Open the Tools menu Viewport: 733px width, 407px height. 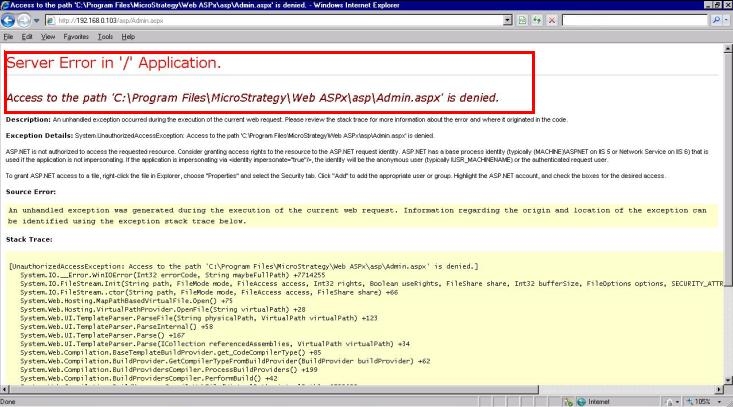(x=104, y=36)
